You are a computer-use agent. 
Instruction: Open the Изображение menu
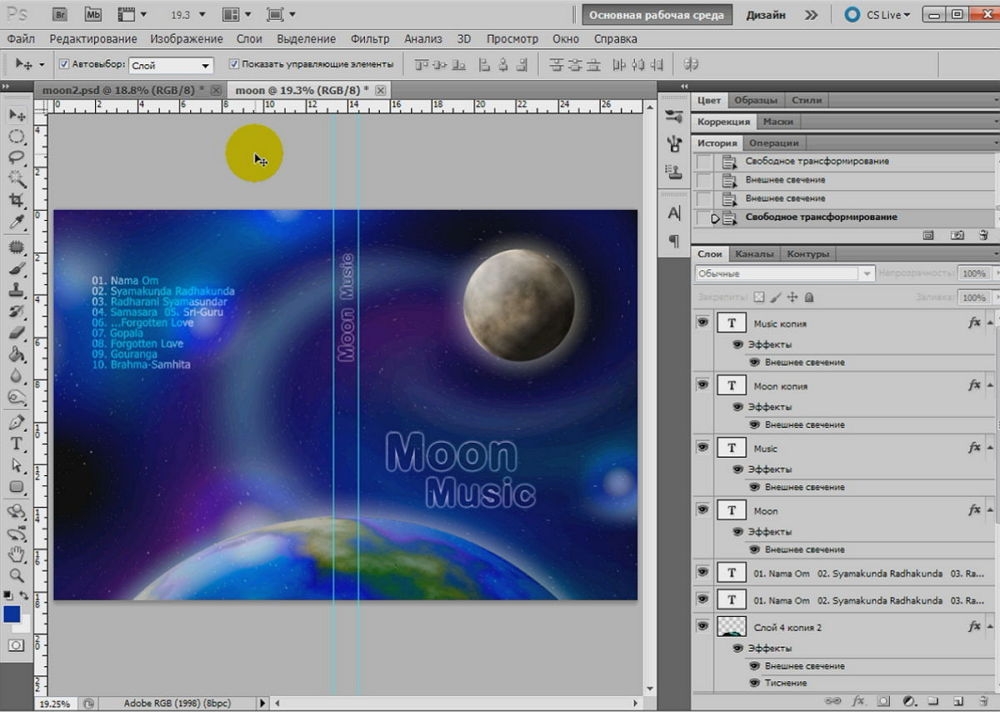pyautogui.click(x=186, y=39)
